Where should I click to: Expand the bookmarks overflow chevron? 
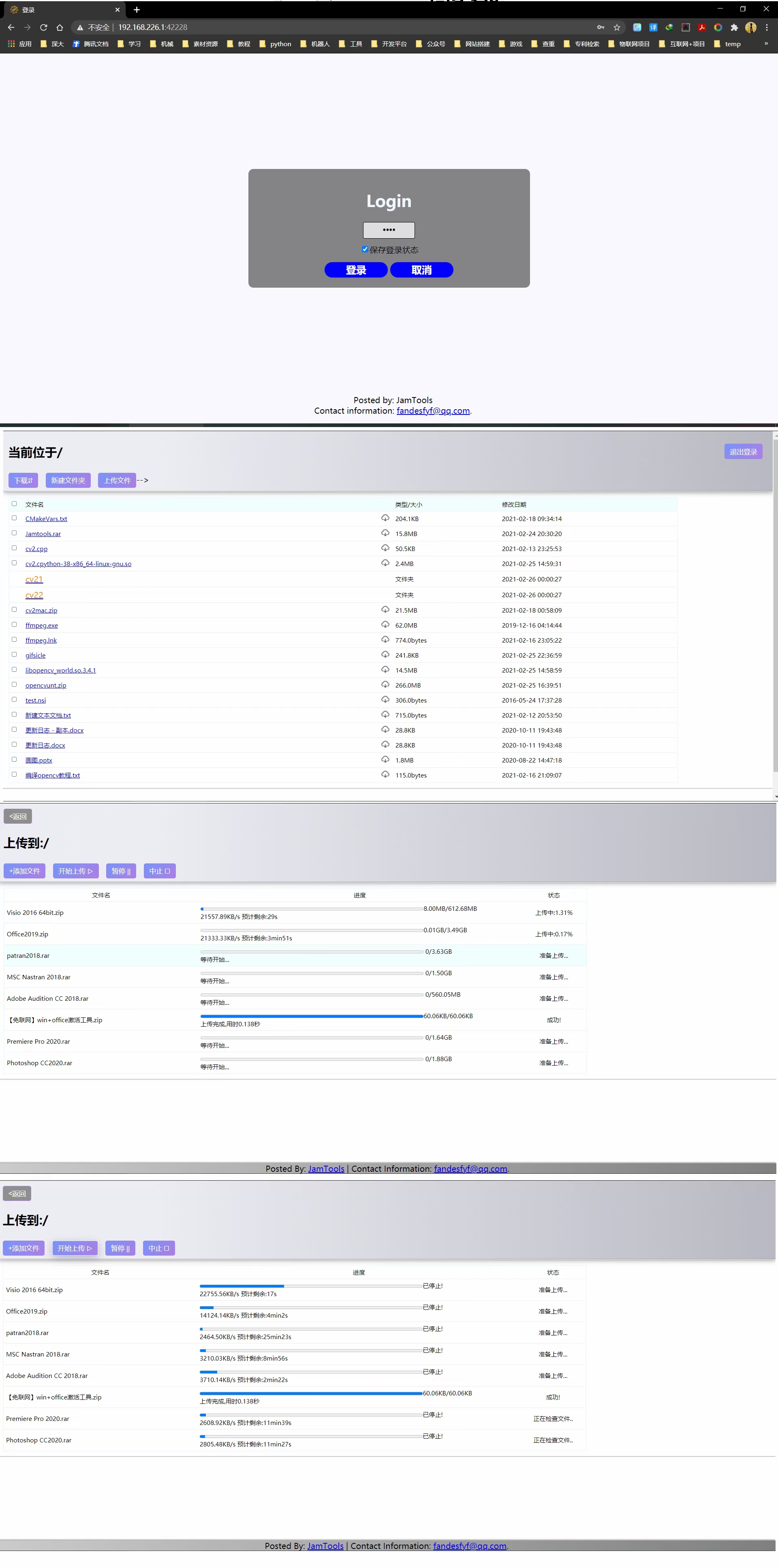click(766, 44)
